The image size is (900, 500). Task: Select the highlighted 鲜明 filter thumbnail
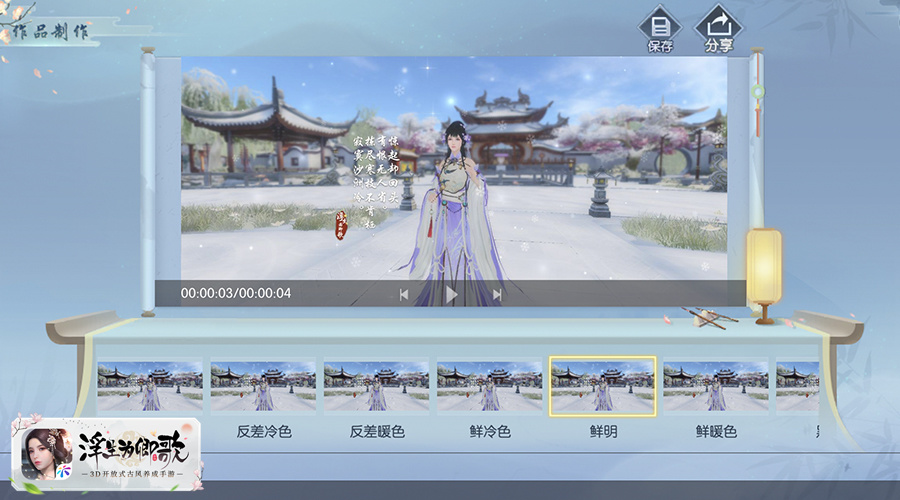(603, 386)
